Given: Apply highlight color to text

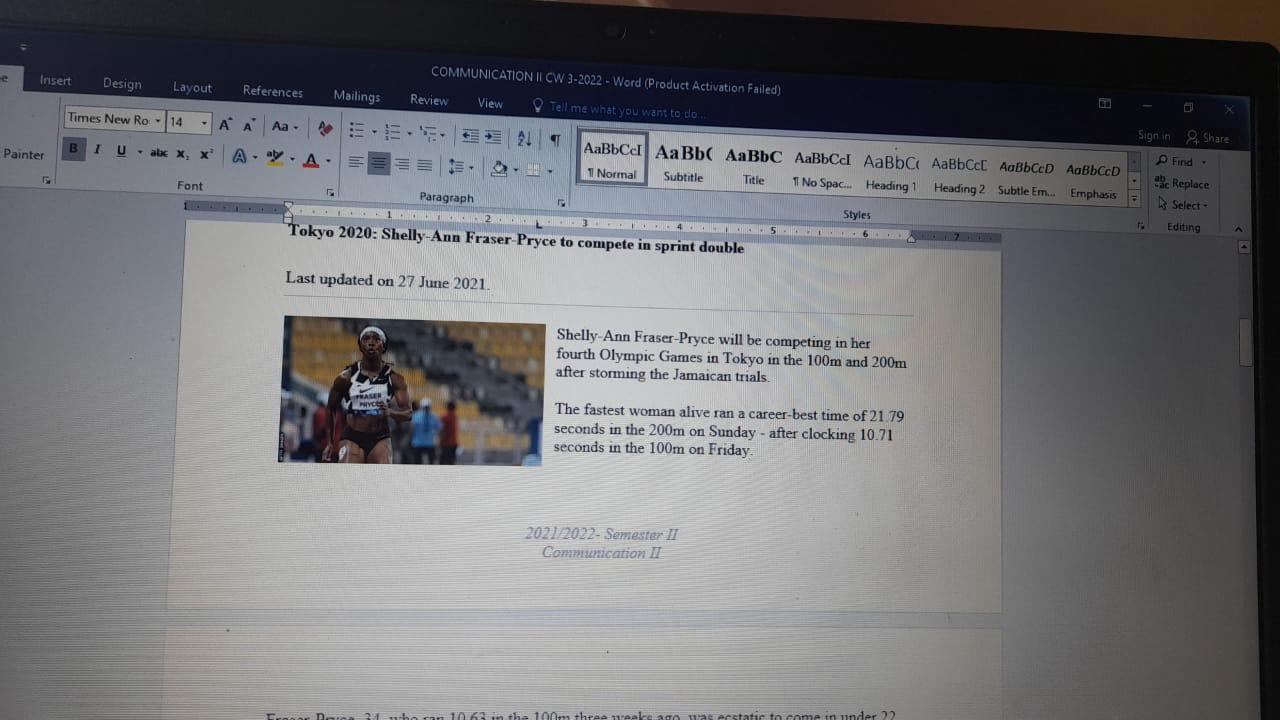Looking at the screenshot, I should click(275, 158).
